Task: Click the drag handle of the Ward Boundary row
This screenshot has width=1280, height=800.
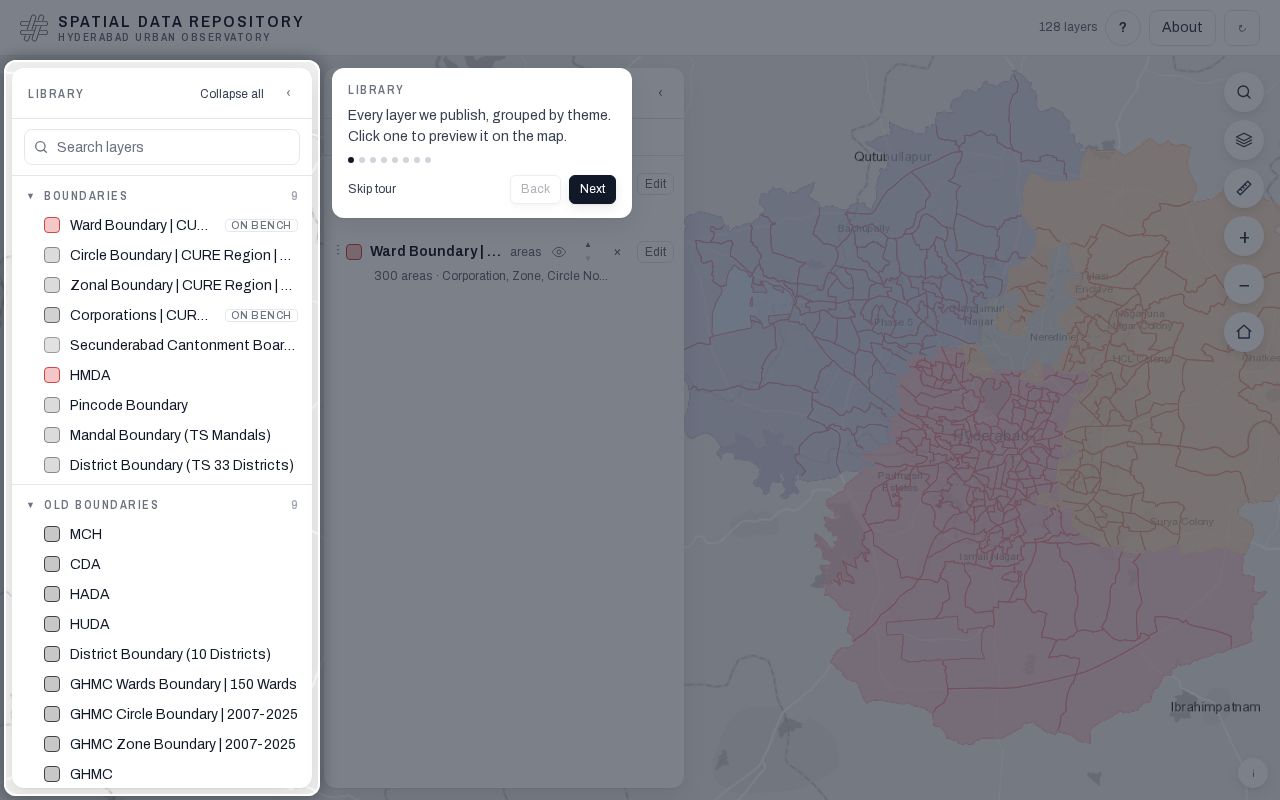Action: 337,251
